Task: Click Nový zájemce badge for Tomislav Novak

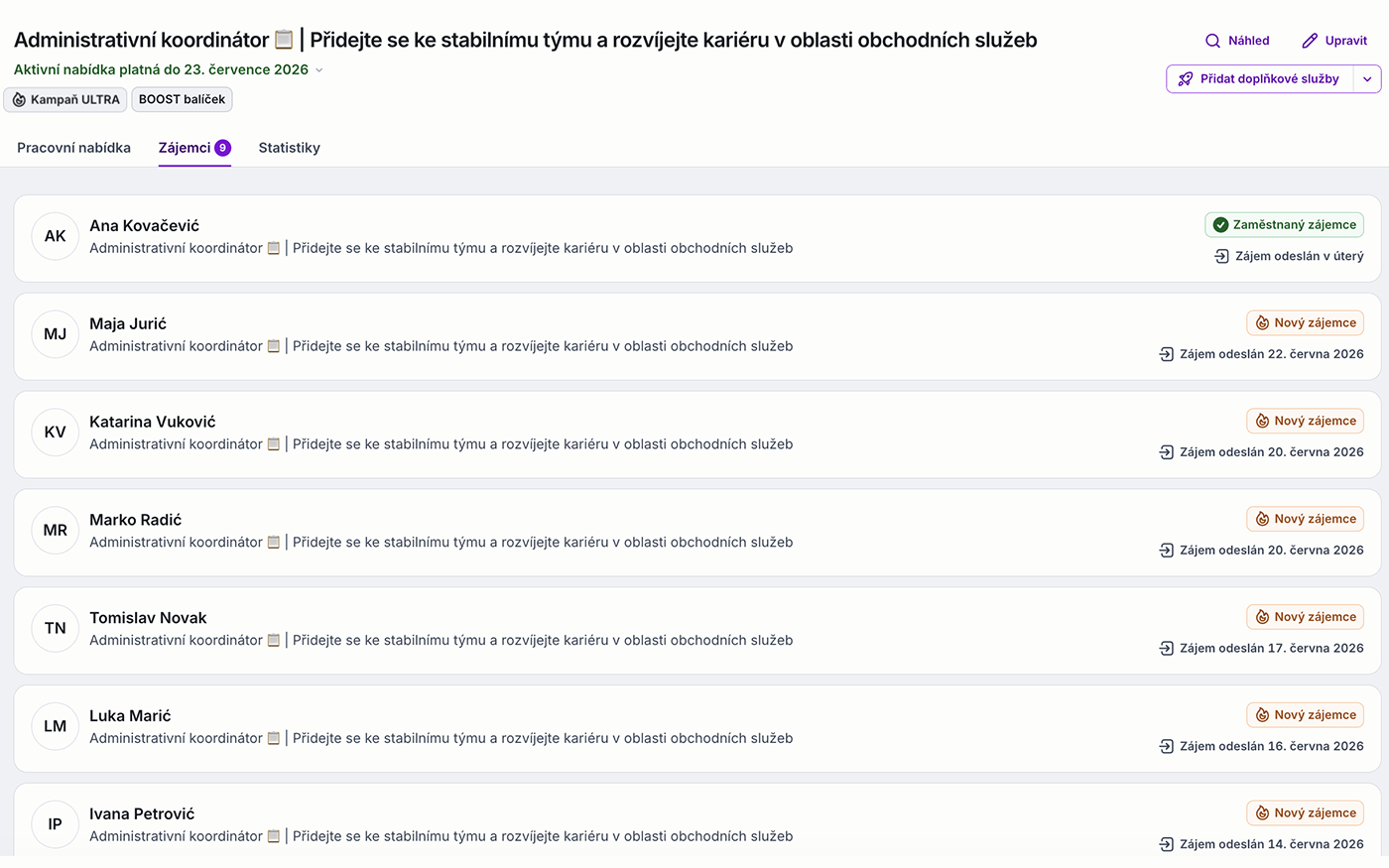Action: click(1305, 618)
